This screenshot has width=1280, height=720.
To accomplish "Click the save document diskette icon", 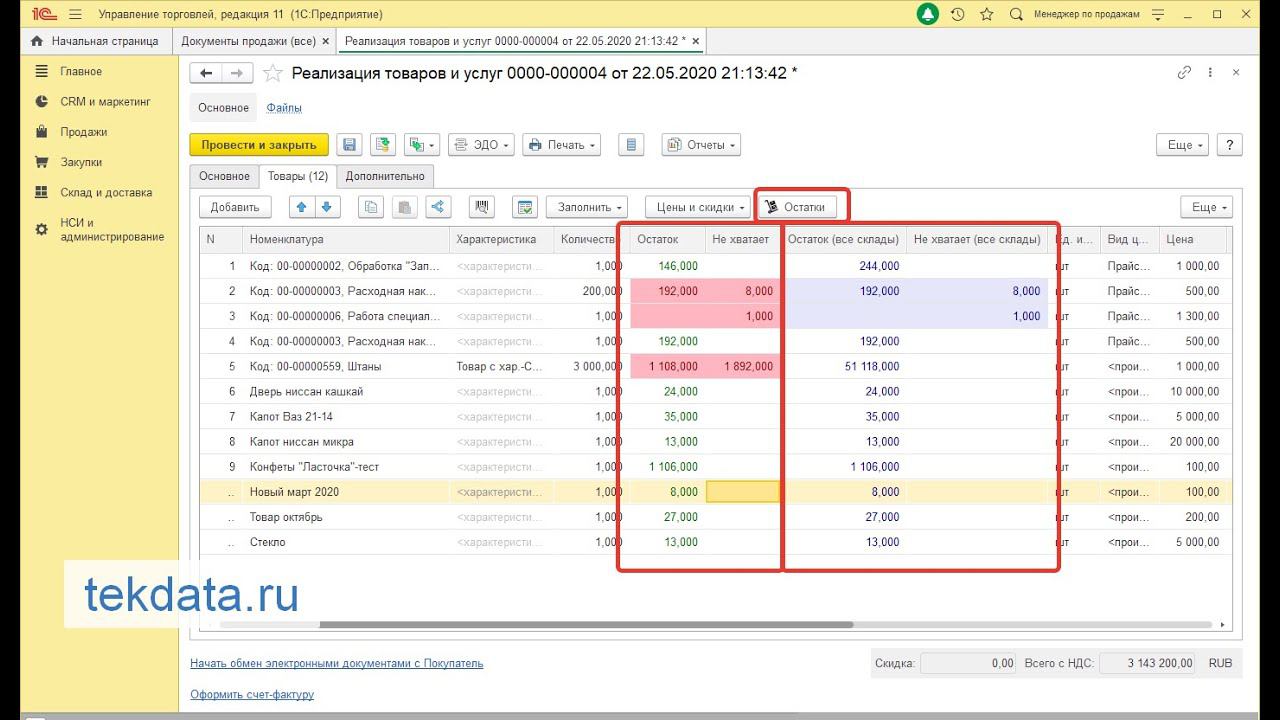I will pos(349,145).
